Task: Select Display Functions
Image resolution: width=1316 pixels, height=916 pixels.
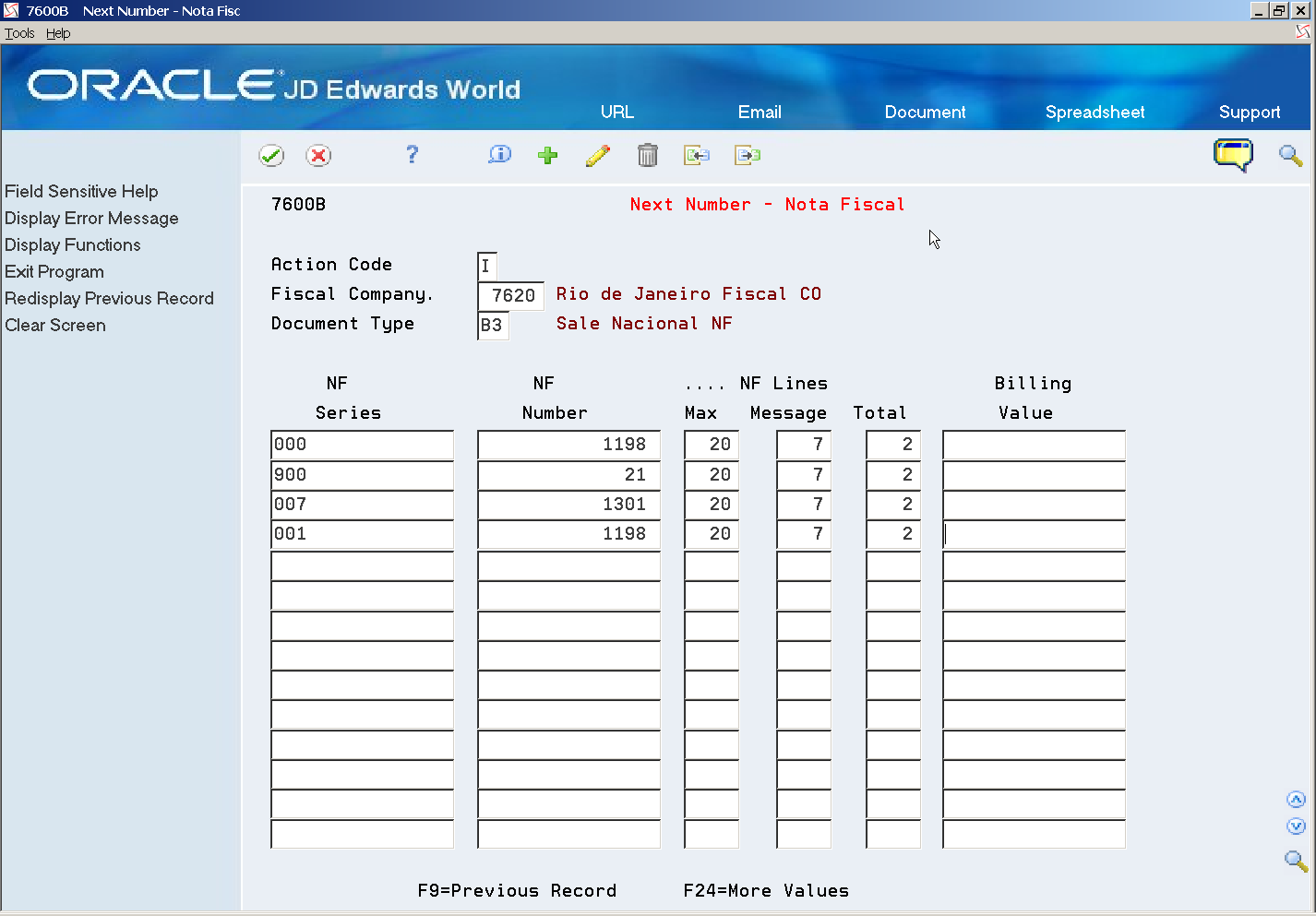Action: [x=73, y=244]
